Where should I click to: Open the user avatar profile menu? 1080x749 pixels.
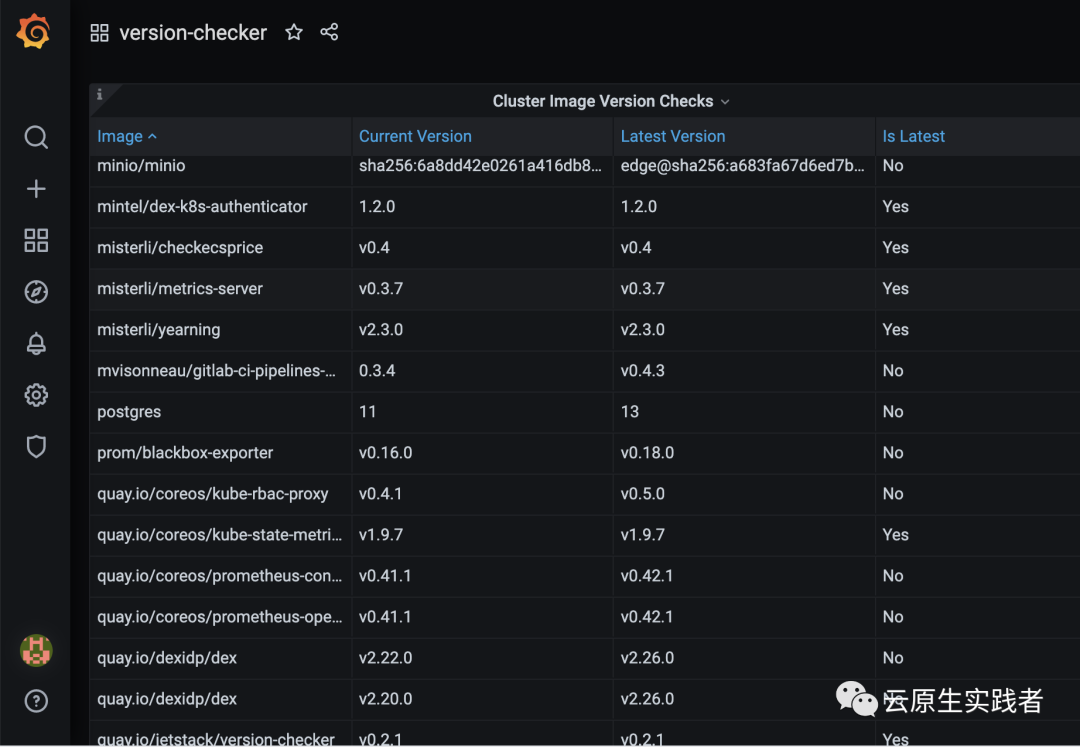36,650
